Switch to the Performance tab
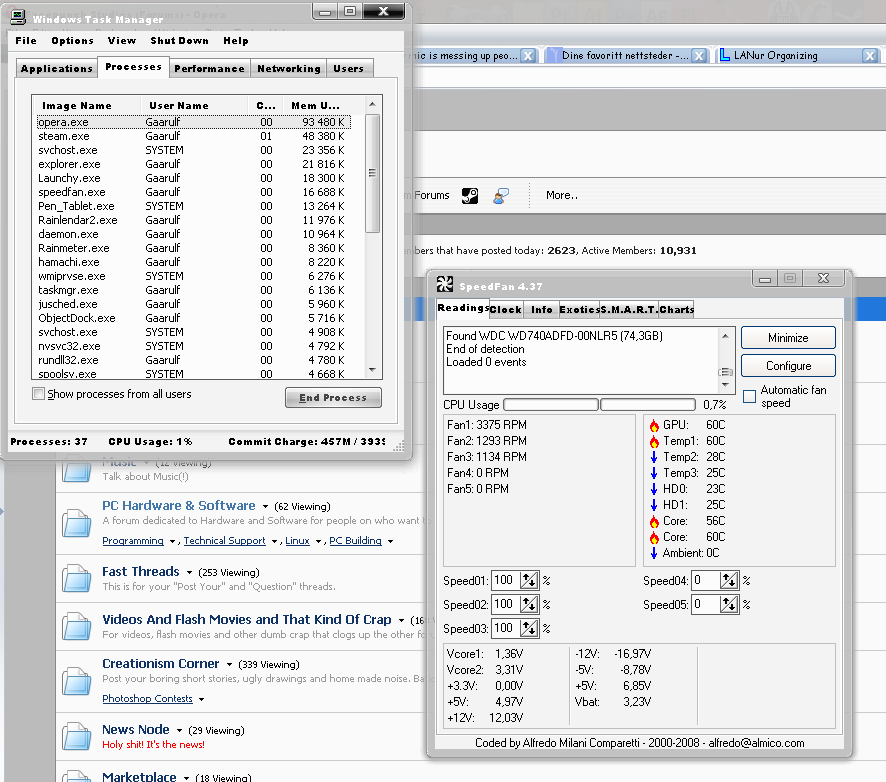 point(210,68)
